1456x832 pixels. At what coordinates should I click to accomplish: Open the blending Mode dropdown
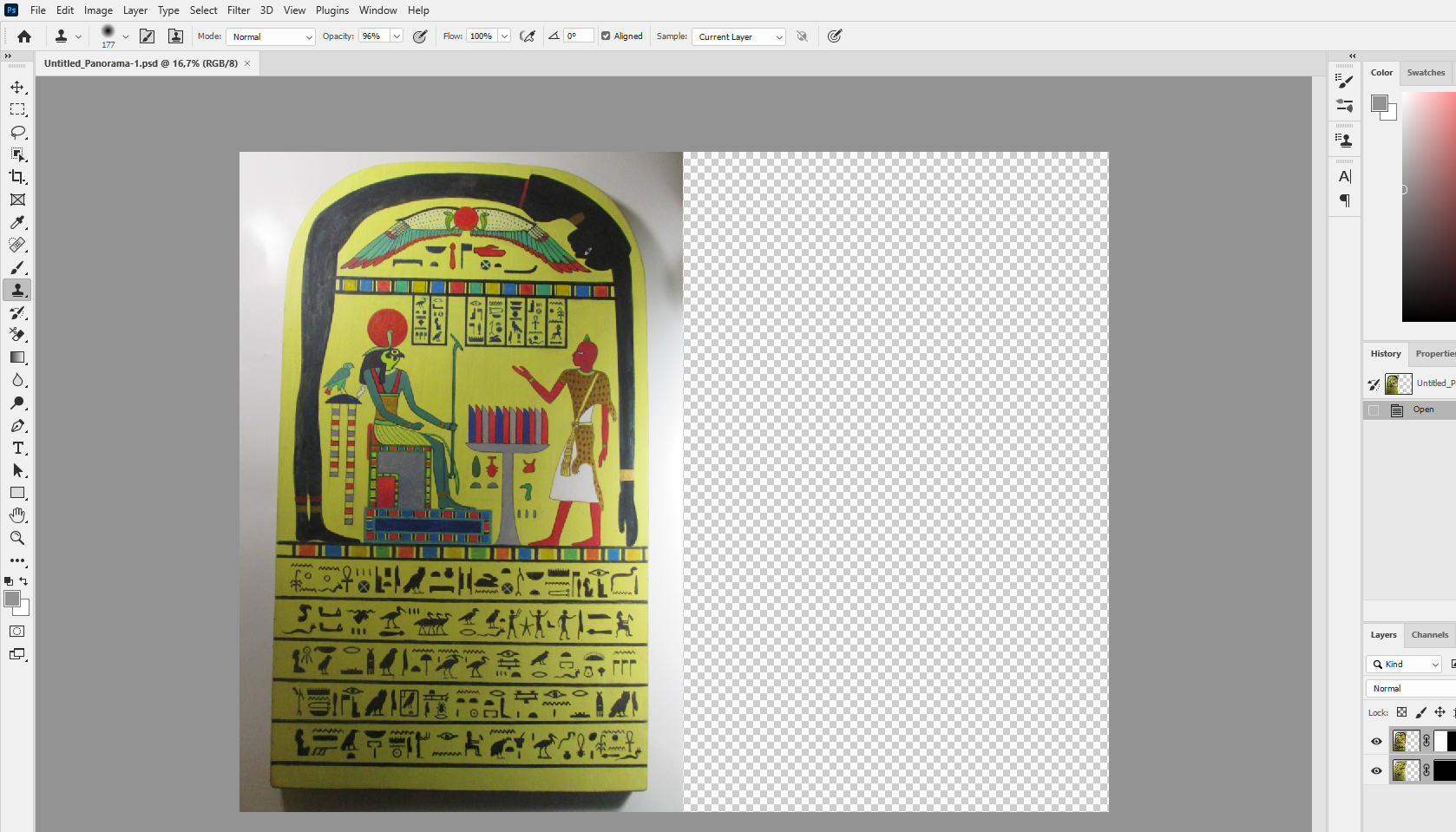tap(271, 36)
